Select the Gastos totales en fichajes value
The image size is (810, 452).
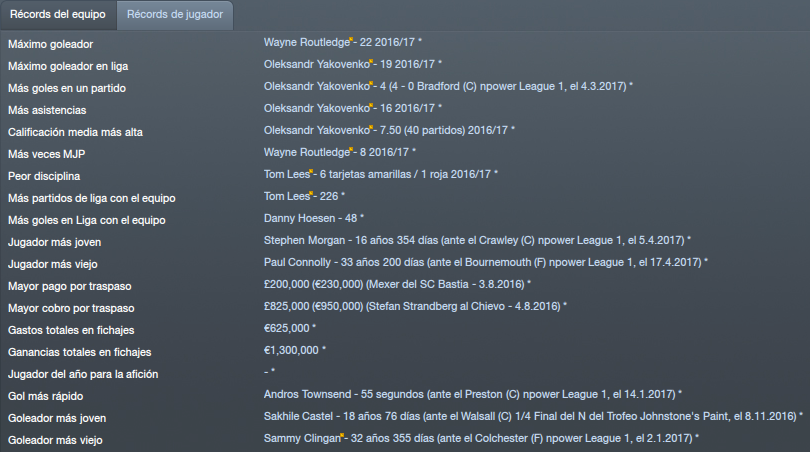tap(289, 328)
